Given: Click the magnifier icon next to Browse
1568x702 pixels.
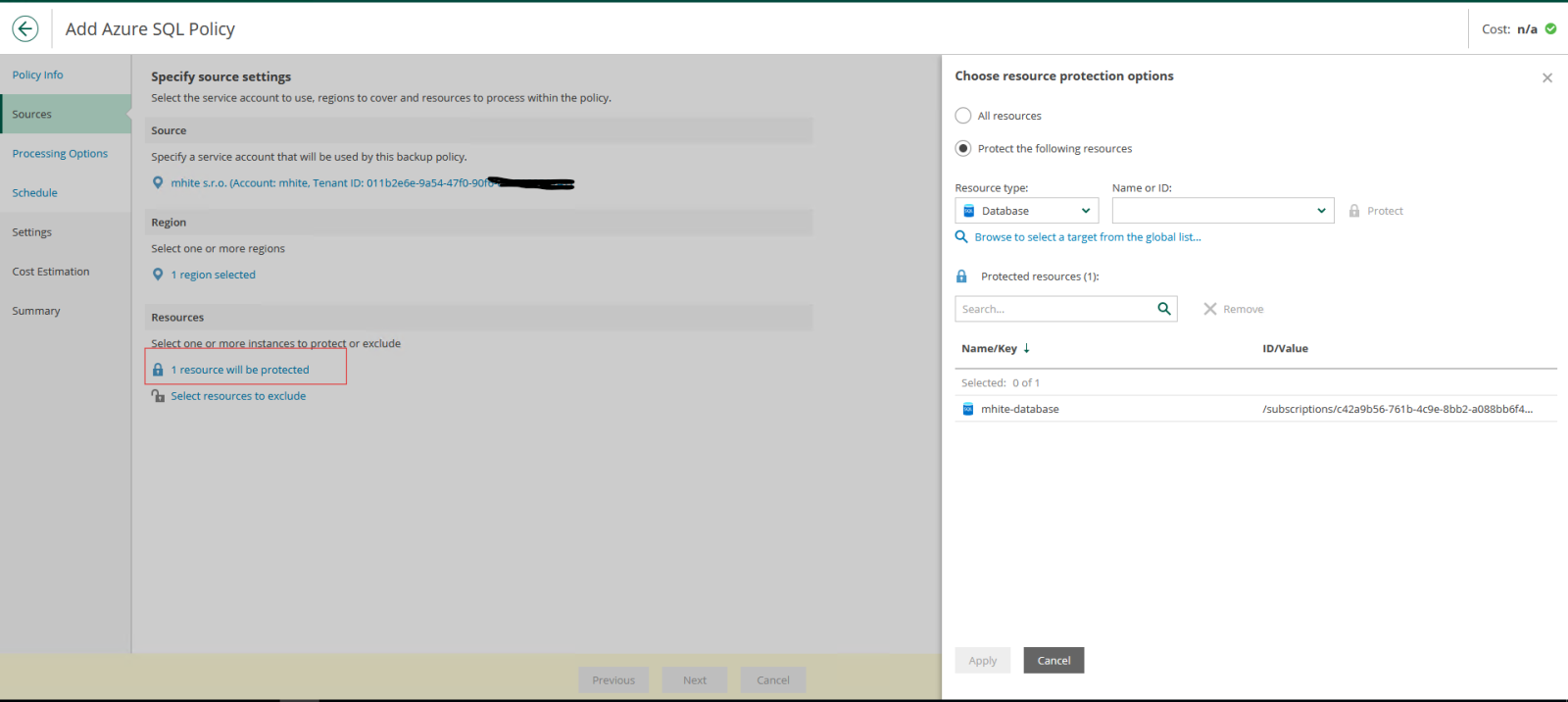Looking at the screenshot, I should [961, 237].
